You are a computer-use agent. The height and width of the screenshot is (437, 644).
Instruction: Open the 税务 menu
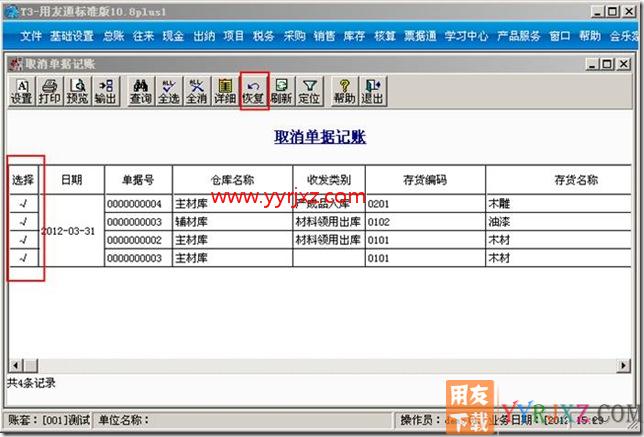click(x=264, y=36)
